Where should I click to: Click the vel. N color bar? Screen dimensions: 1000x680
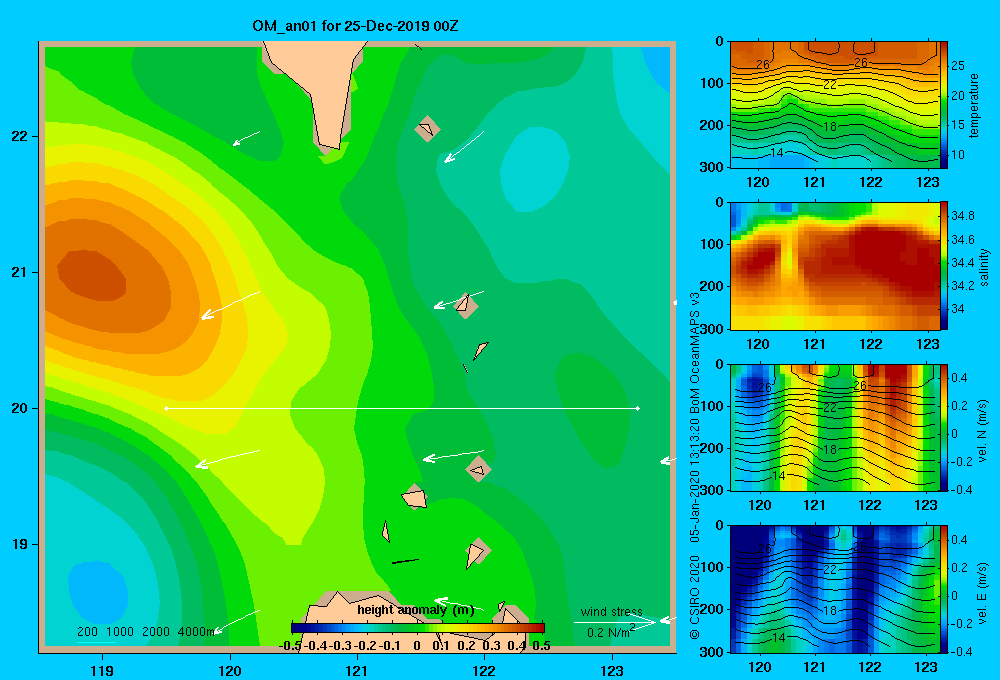(944, 427)
